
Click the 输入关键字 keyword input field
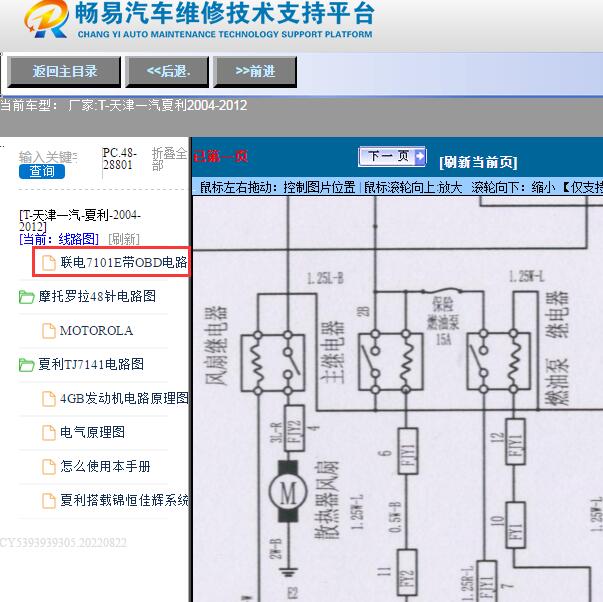coord(48,157)
